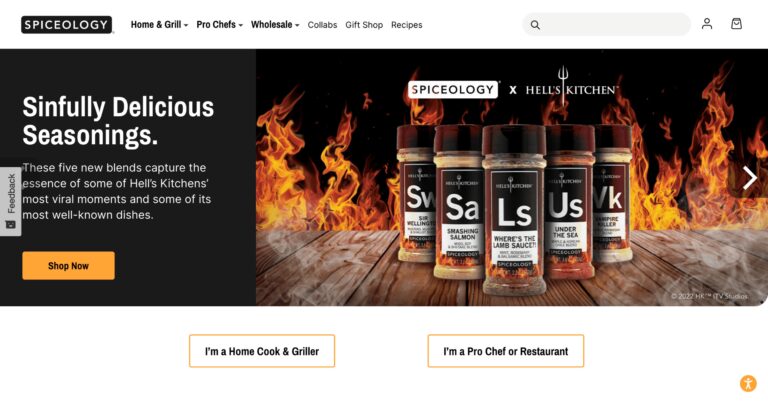The height and width of the screenshot is (403, 768).
Task: Choose I'm a Pro Chef or Restaurant
Action: point(506,351)
